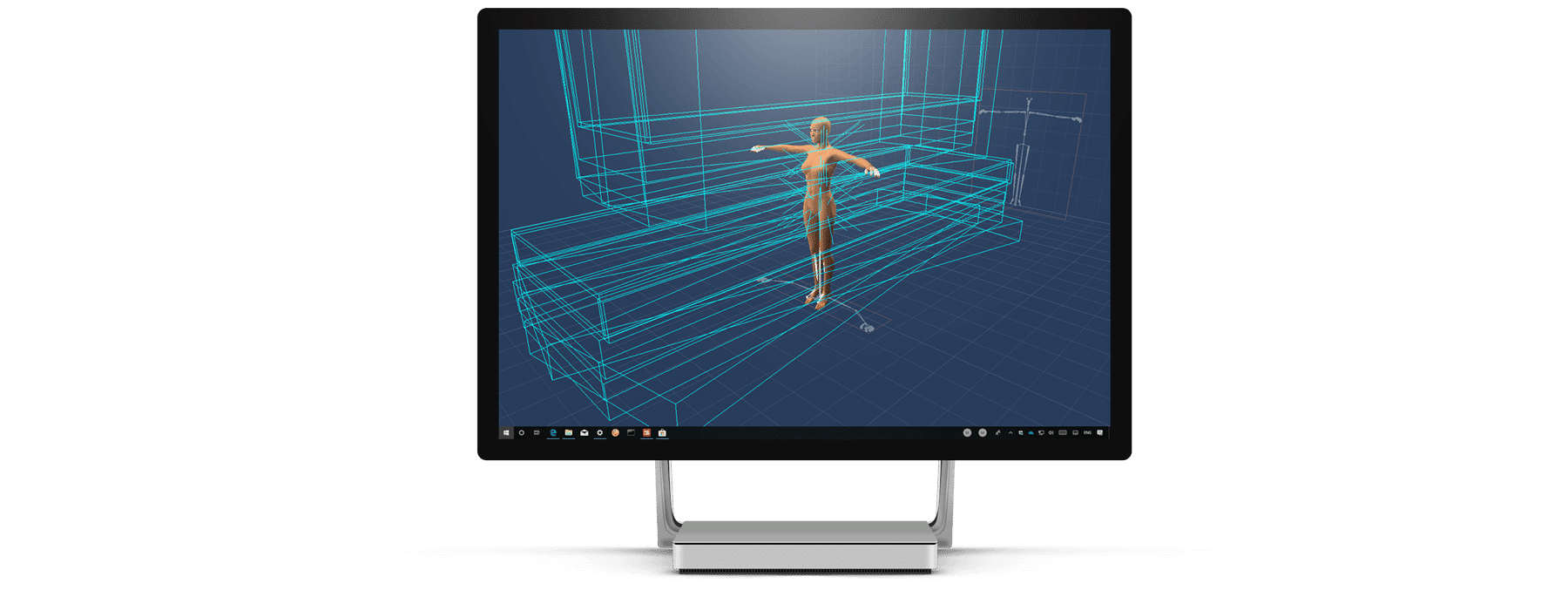Screen dimensions: 1568x590
Task: Open Settings gear in the taskbar
Action: 600,432
